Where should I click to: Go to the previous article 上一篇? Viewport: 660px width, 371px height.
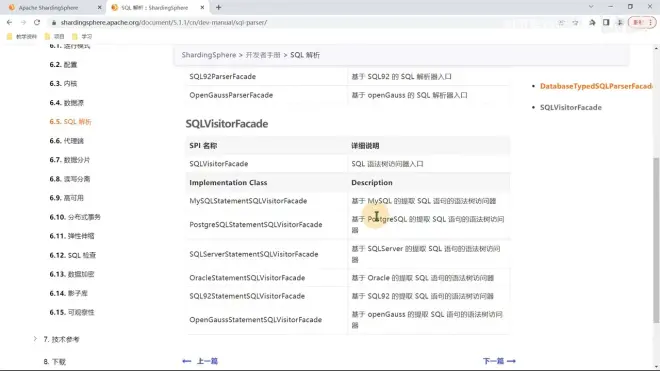tap(200, 361)
